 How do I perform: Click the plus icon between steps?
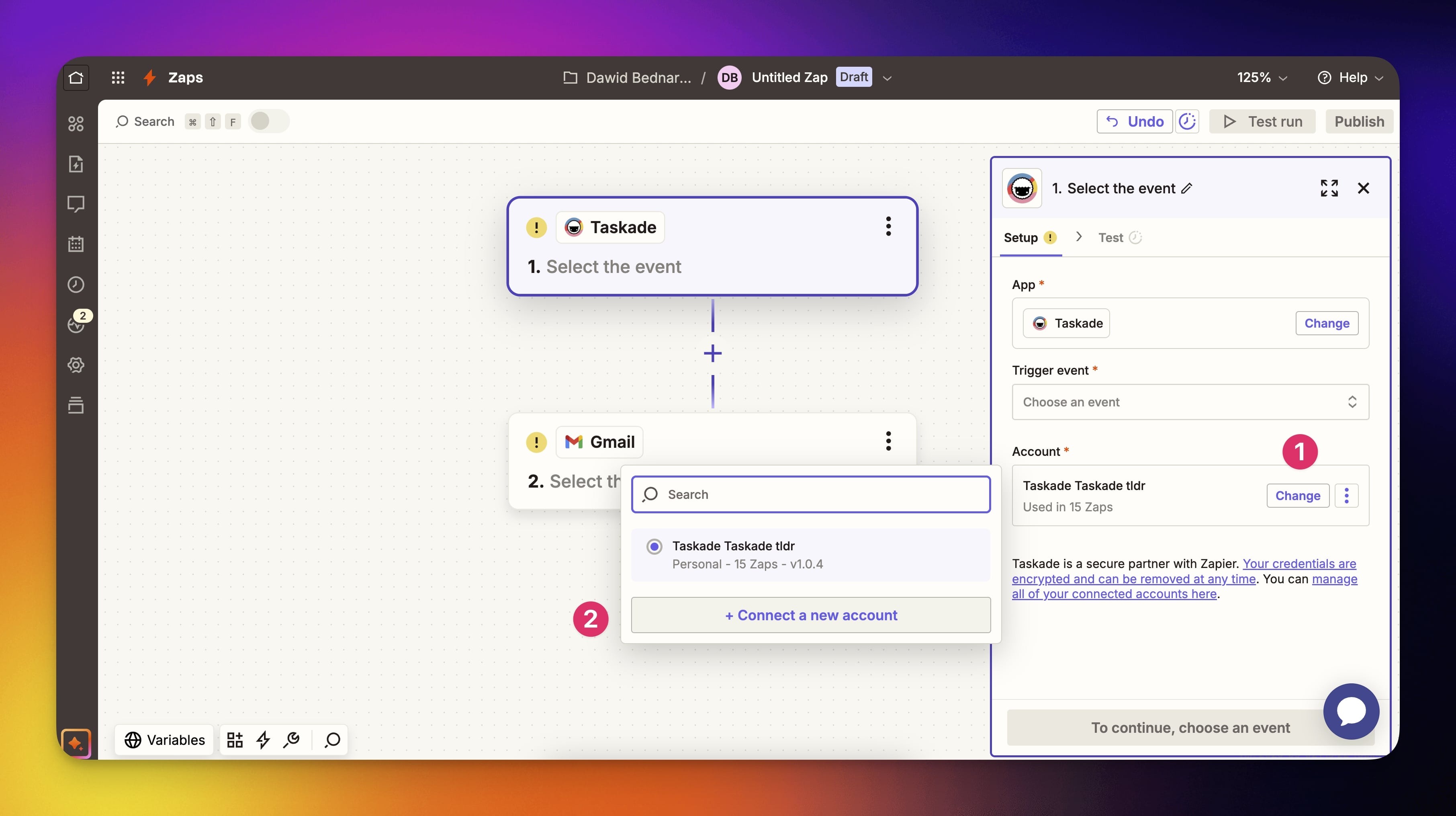coord(713,353)
